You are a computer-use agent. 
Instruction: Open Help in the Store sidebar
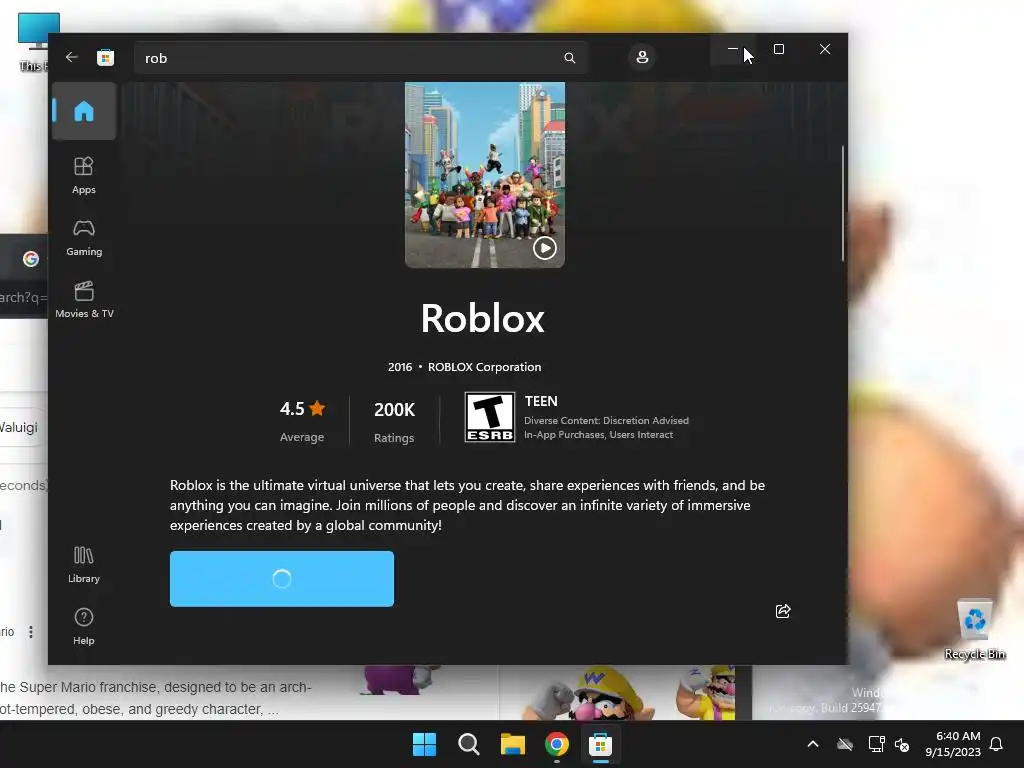84,626
